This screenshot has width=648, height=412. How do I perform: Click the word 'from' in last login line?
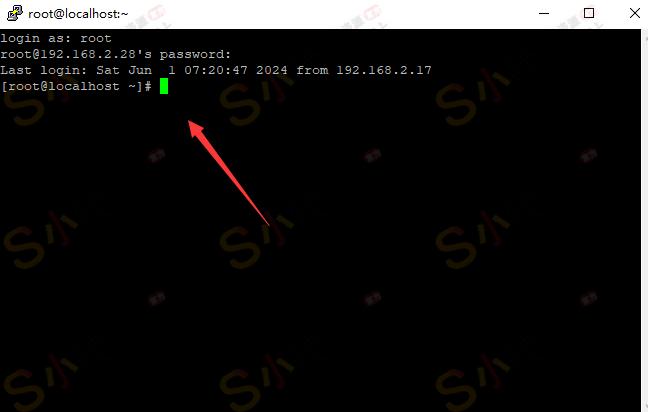coord(312,70)
